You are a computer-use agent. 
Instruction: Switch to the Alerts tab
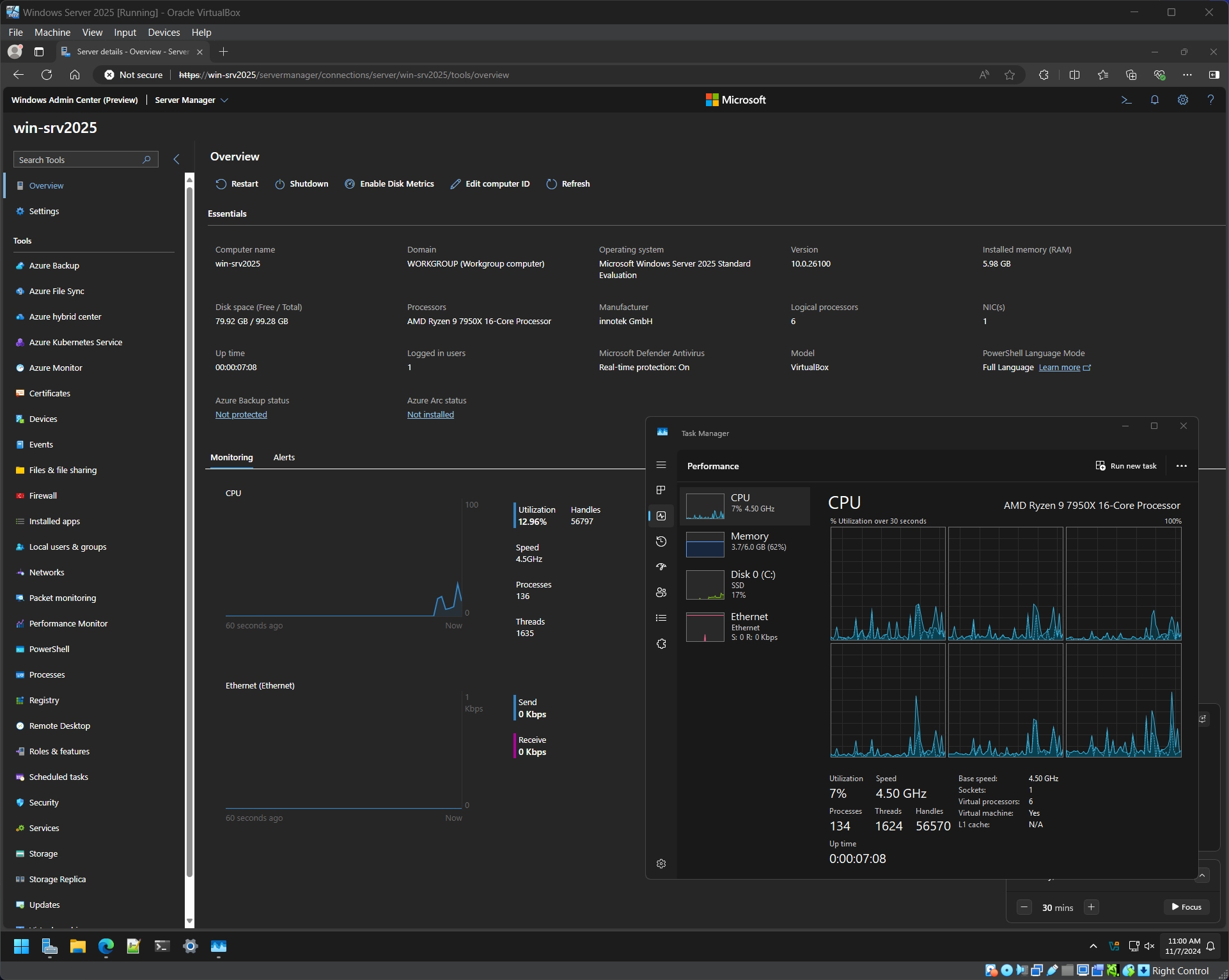click(x=284, y=458)
